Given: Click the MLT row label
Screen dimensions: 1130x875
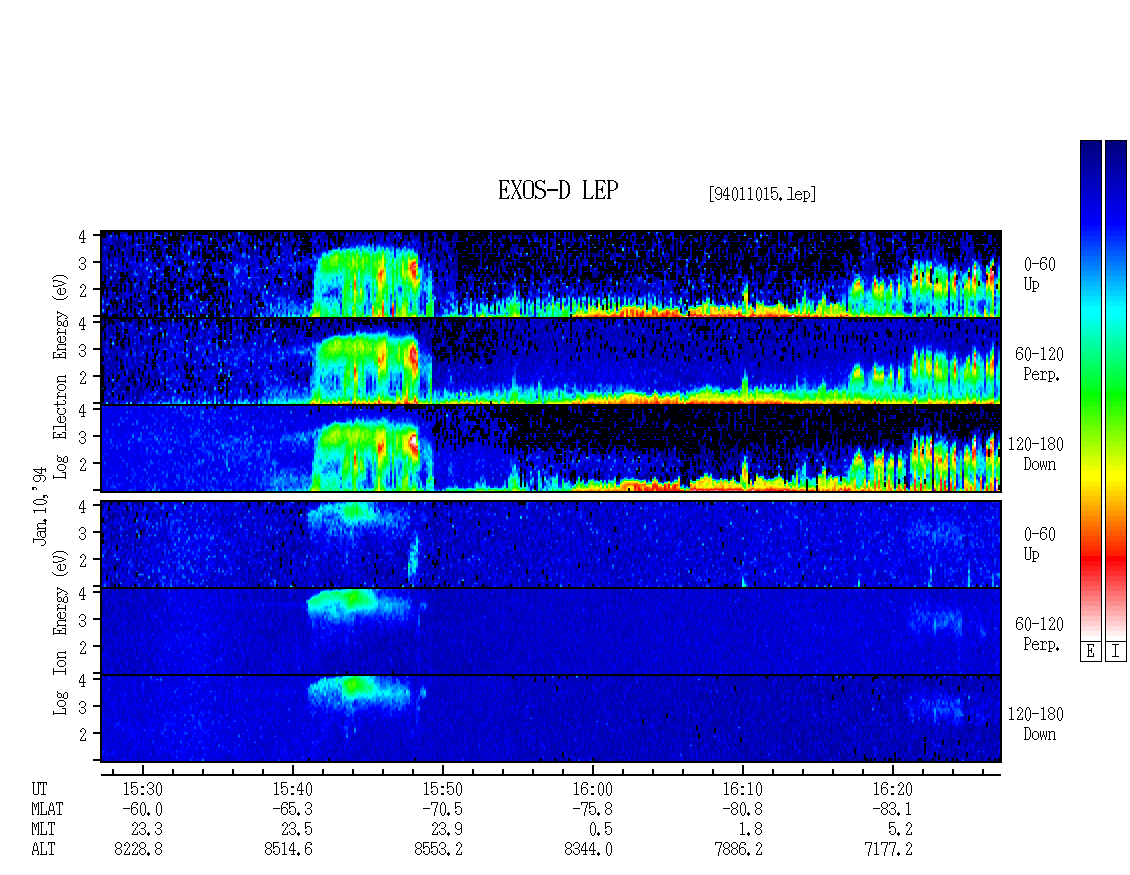Looking at the screenshot, I should [43, 830].
